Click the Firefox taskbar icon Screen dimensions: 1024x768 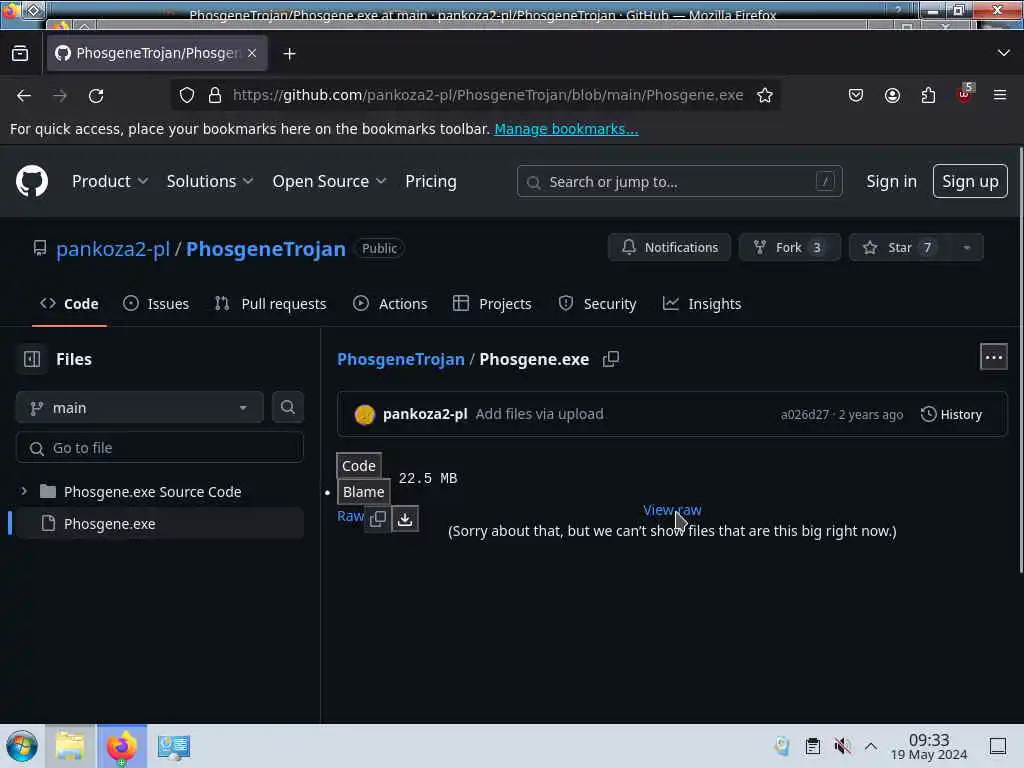tap(121, 746)
